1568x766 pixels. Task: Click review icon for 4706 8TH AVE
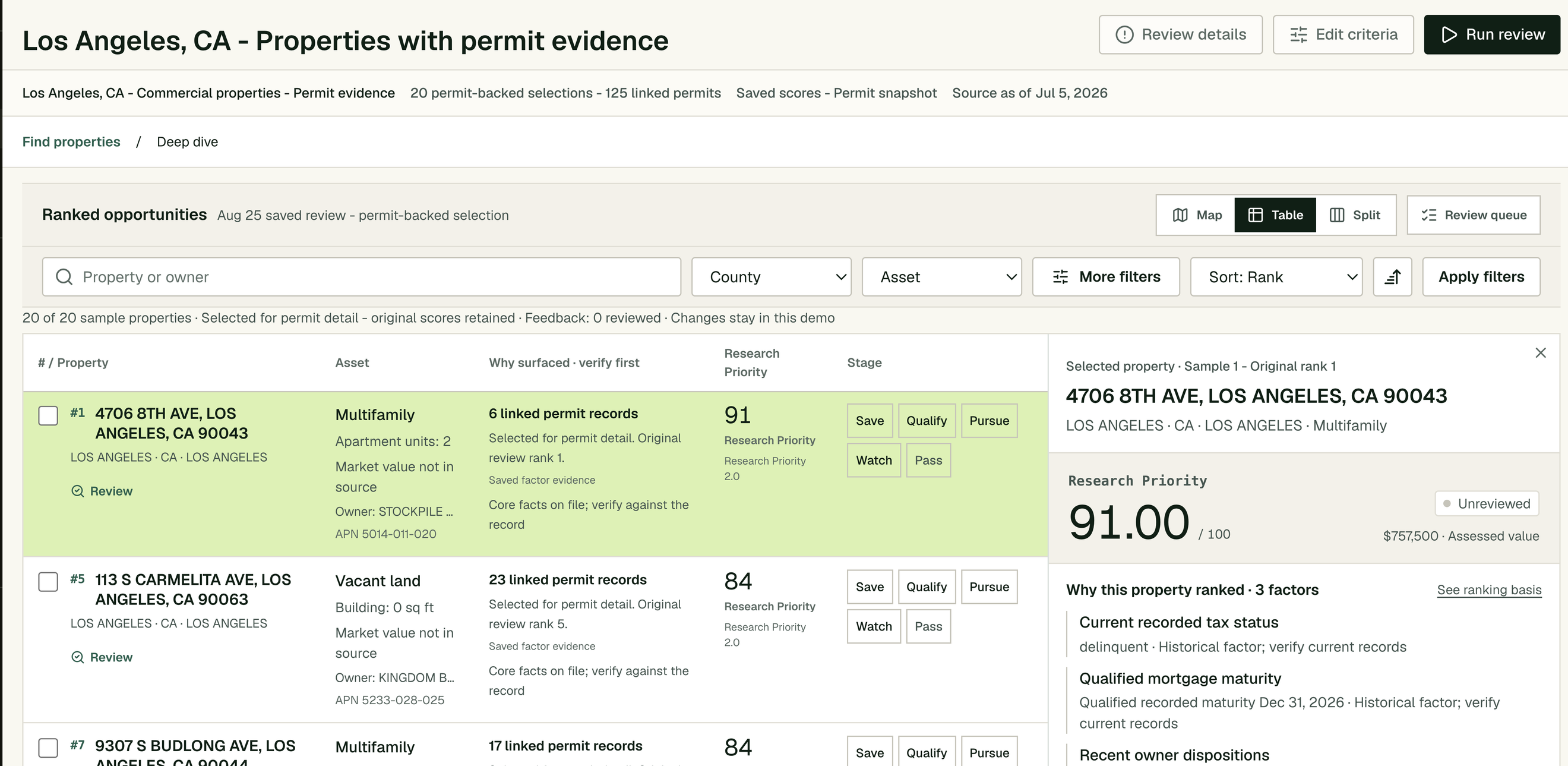click(77, 491)
